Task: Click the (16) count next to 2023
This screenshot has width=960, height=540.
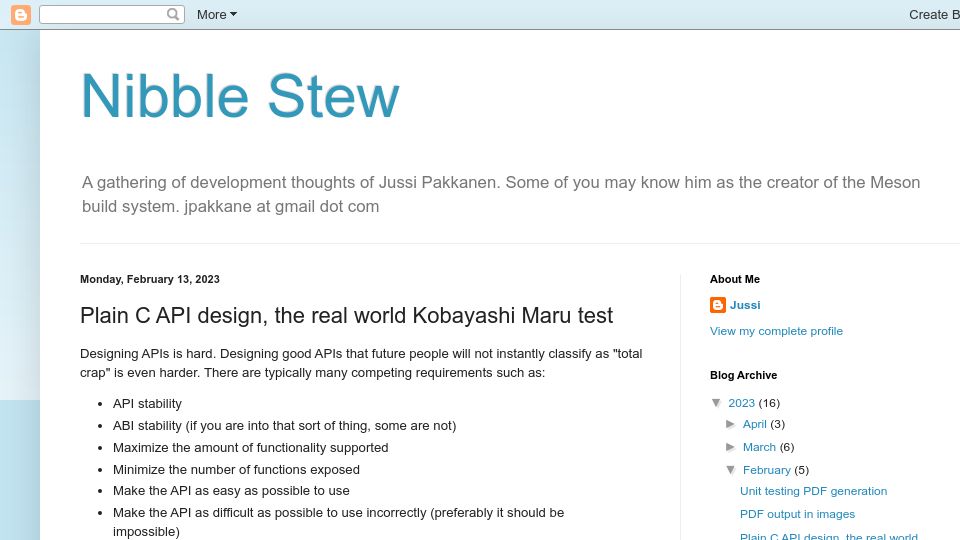Action: click(x=769, y=403)
